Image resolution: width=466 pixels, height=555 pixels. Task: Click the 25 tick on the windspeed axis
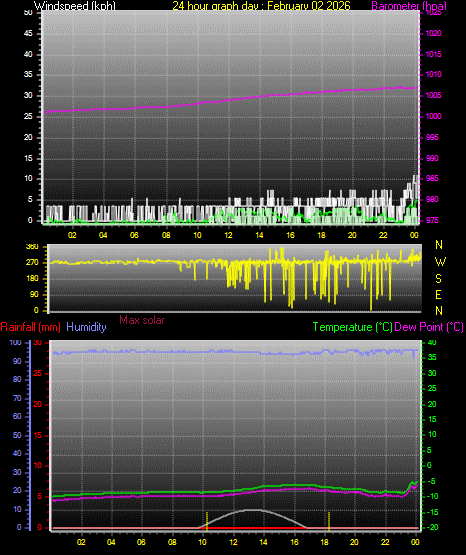(28, 116)
